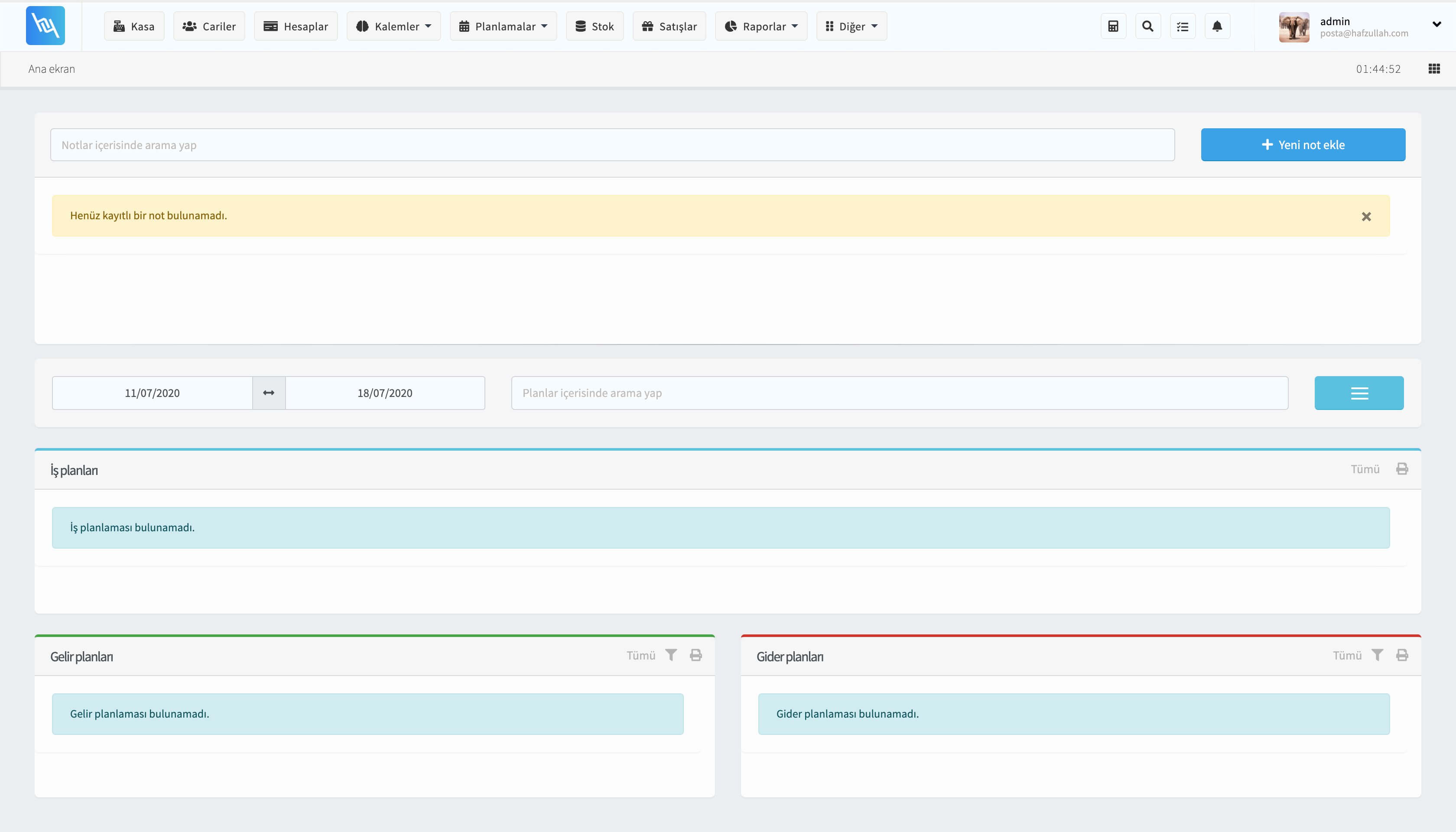Expand the Planlamalar dropdown menu
This screenshot has width=1456, height=832.
click(x=503, y=26)
